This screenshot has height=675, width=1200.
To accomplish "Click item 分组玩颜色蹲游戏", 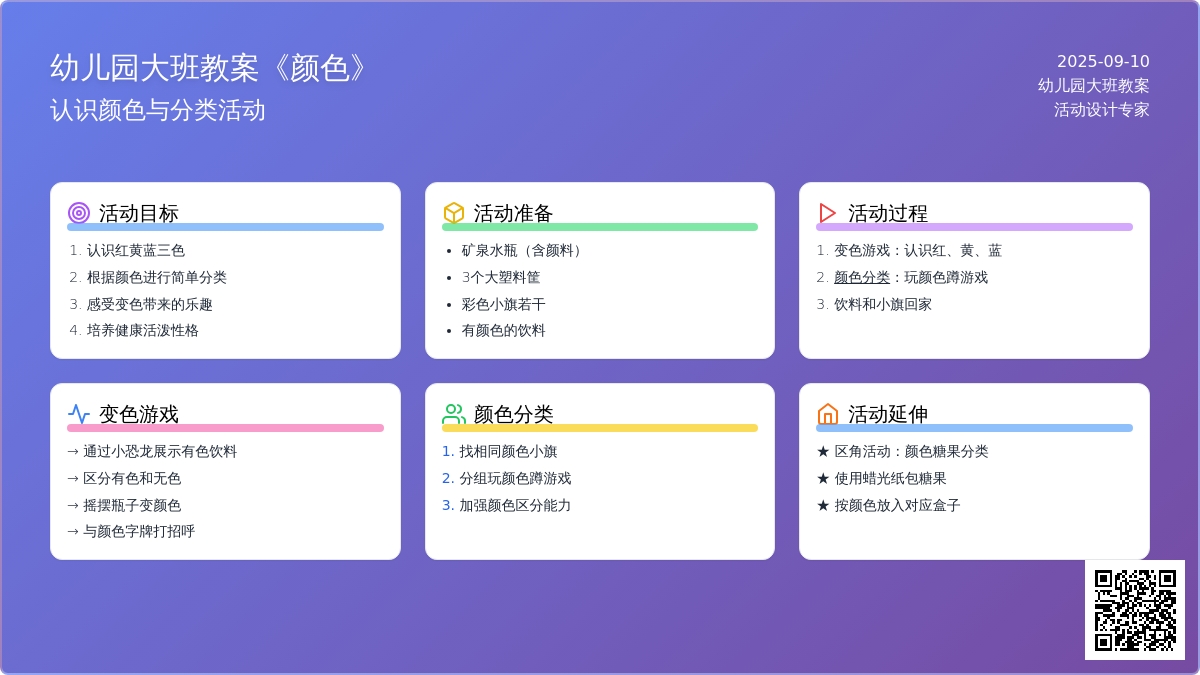I will pos(515,478).
